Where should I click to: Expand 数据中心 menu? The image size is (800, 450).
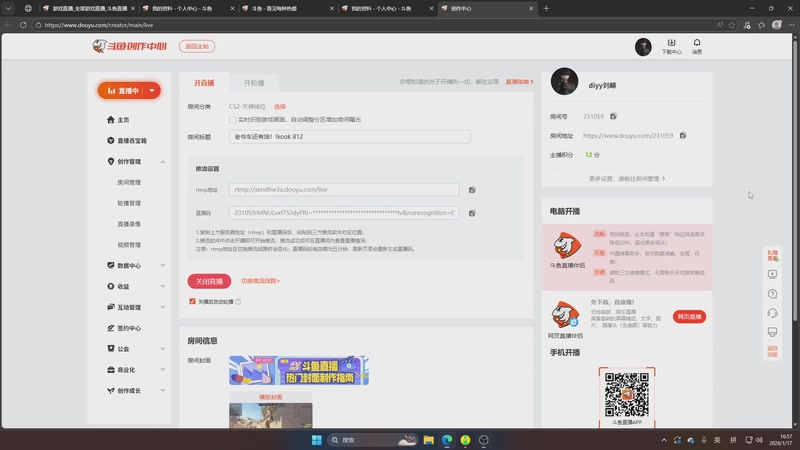pos(162,266)
